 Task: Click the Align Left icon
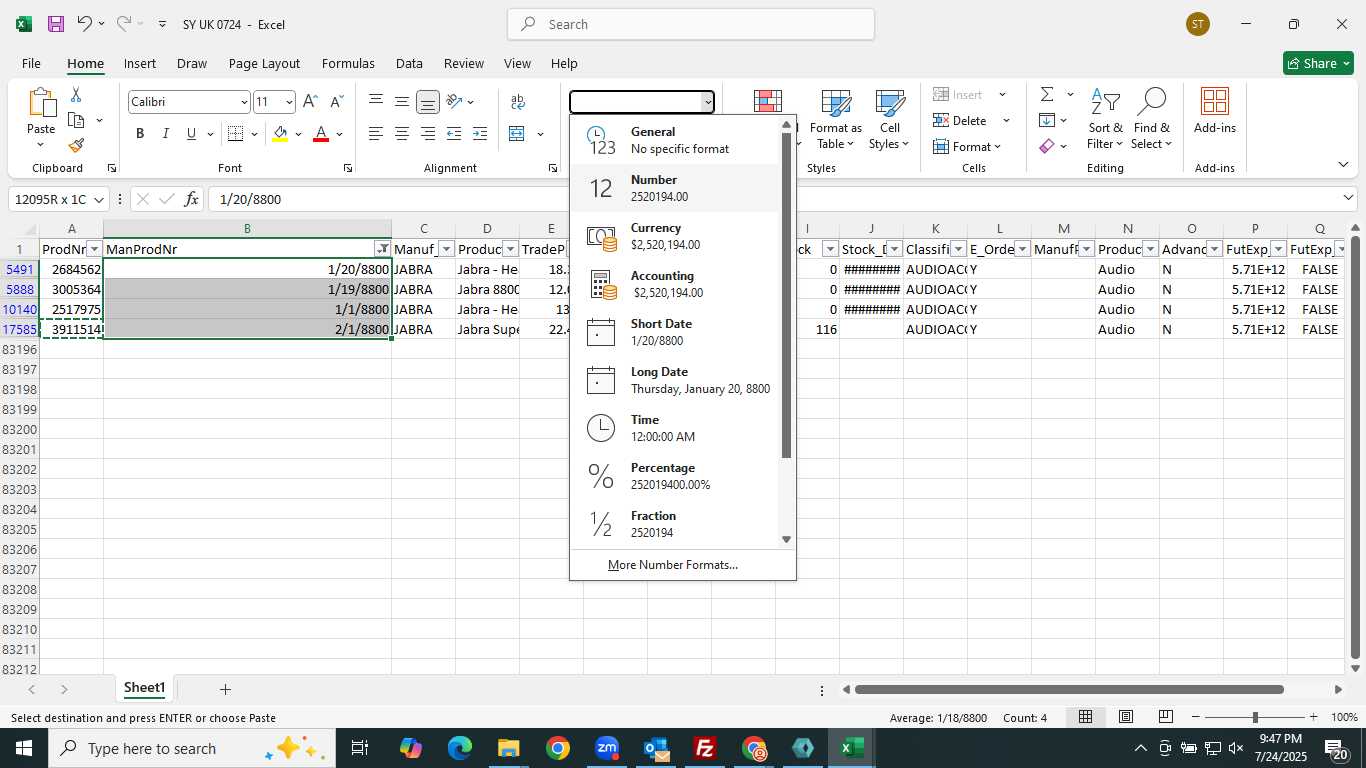[376, 134]
